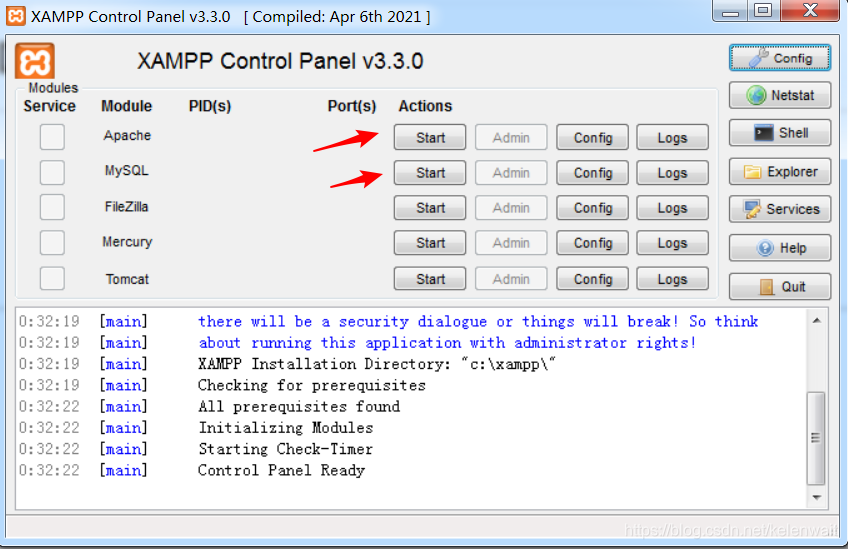Viewport: 848px width, 549px height.
Task: Click the blue 'about running this application' log line
Action: (x=447, y=343)
